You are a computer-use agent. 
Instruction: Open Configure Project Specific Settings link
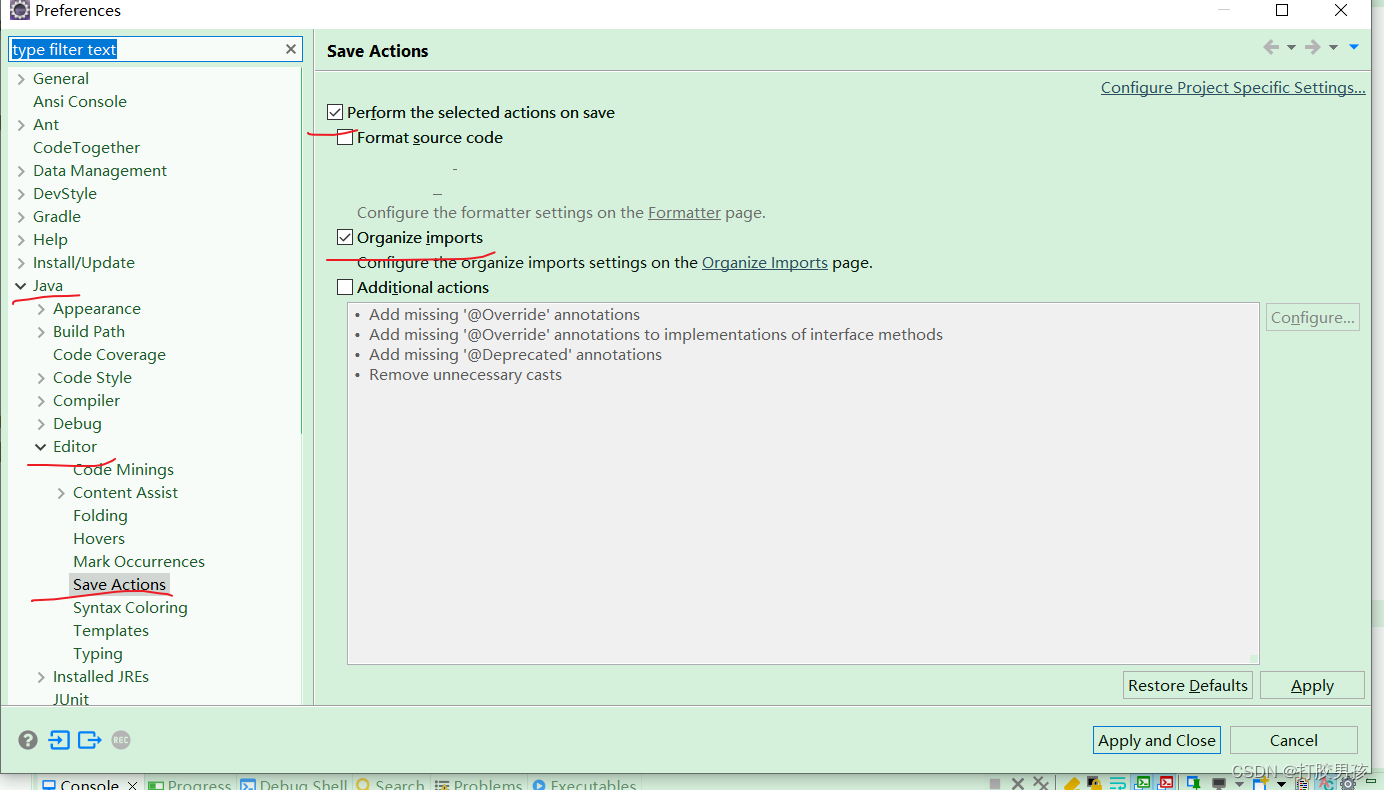[1233, 88]
